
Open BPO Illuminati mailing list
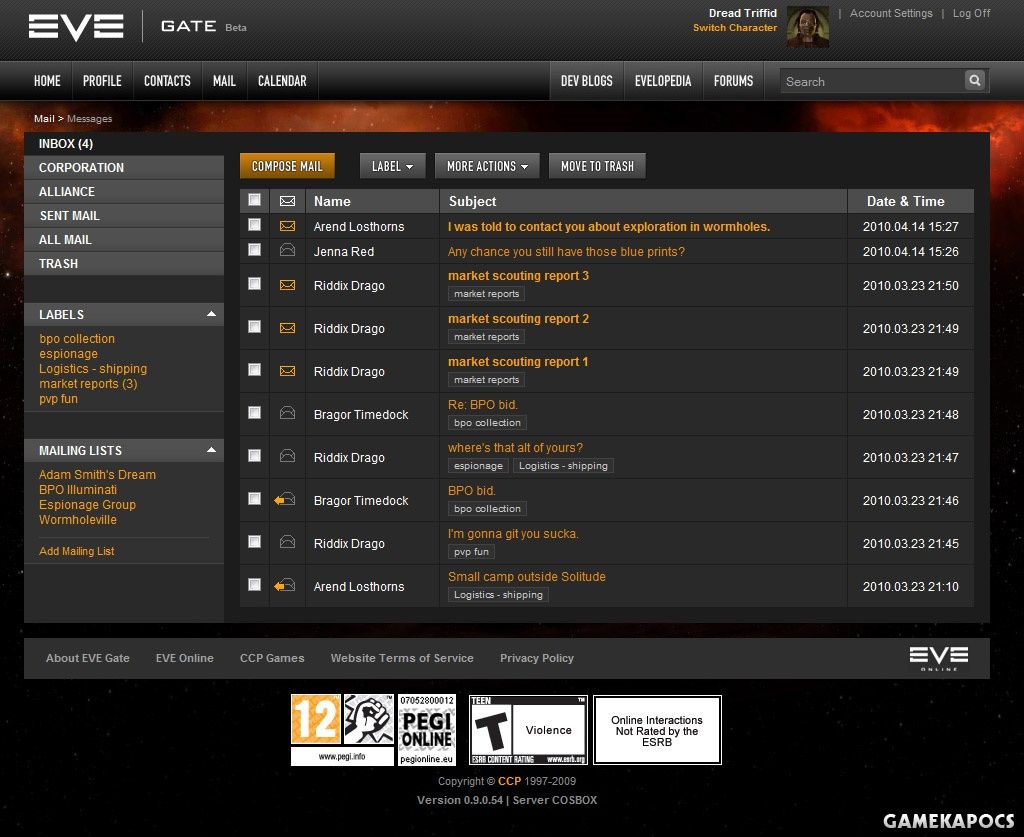click(x=78, y=490)
